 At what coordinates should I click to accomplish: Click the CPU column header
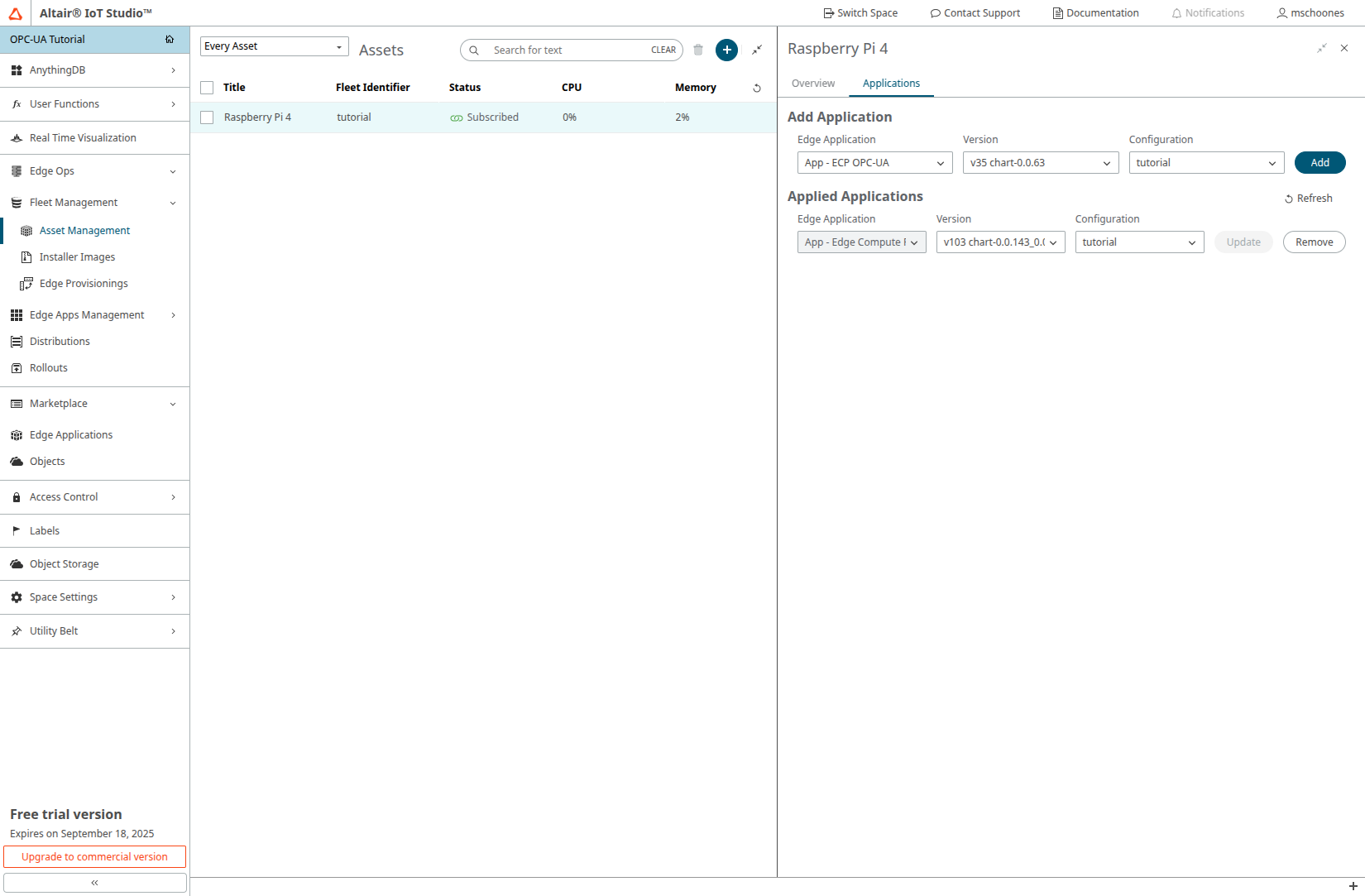click(572, 88)
